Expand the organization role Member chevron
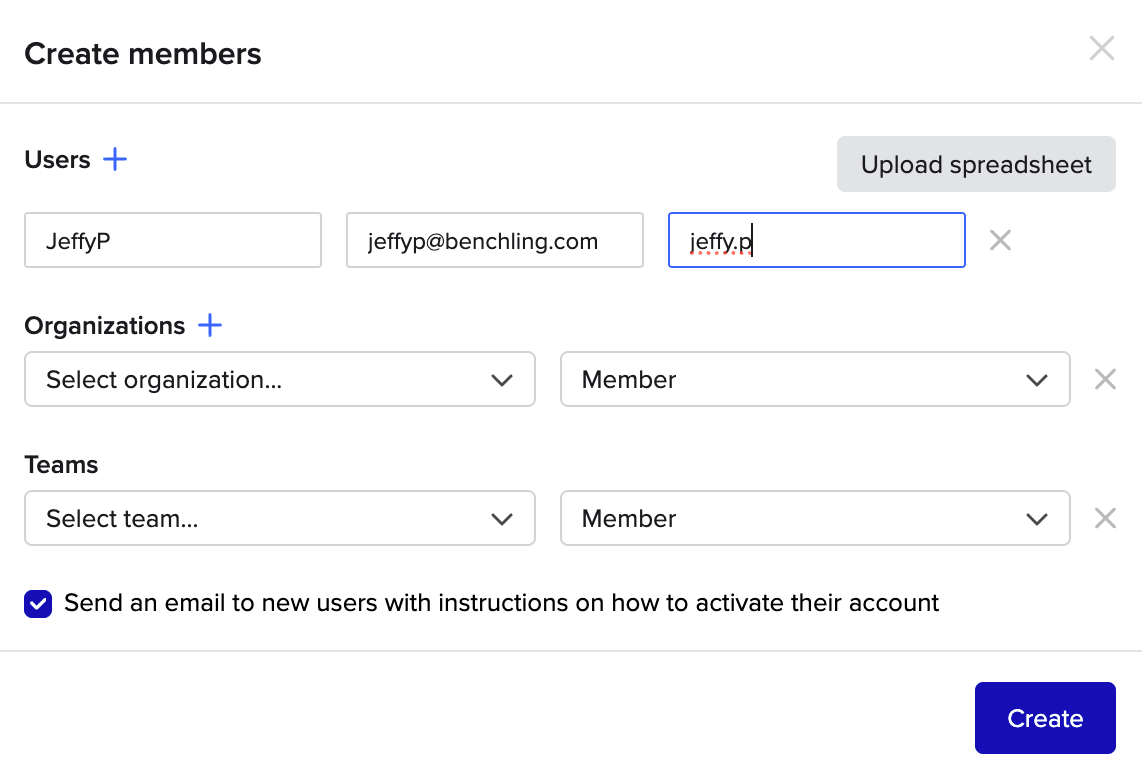Image resolution: width=1142 pixels, height=782 pixels. coord(1036,380)
